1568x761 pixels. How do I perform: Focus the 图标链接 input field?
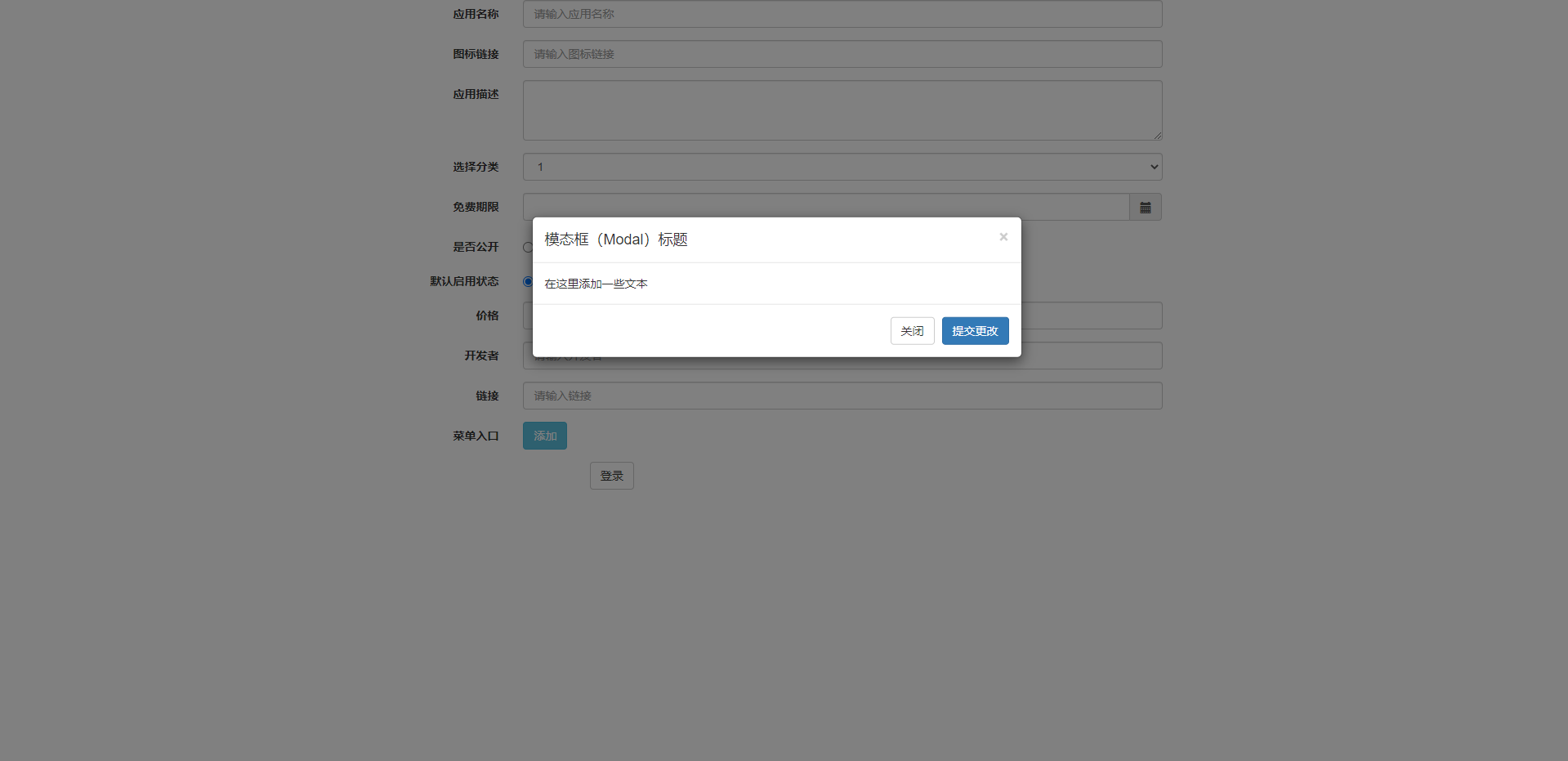point(842,54)
